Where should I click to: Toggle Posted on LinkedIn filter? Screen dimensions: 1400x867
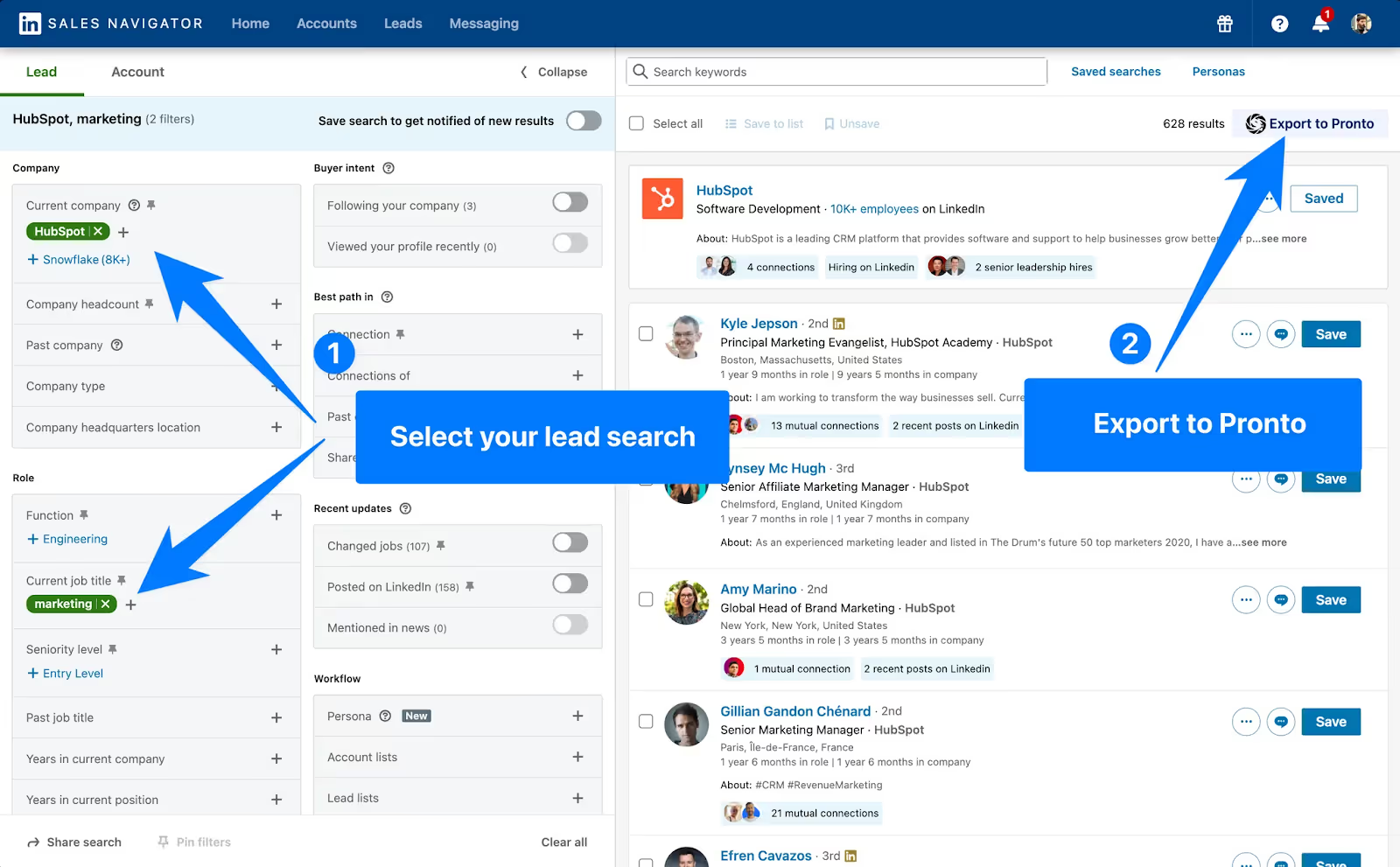click(570, 584)
